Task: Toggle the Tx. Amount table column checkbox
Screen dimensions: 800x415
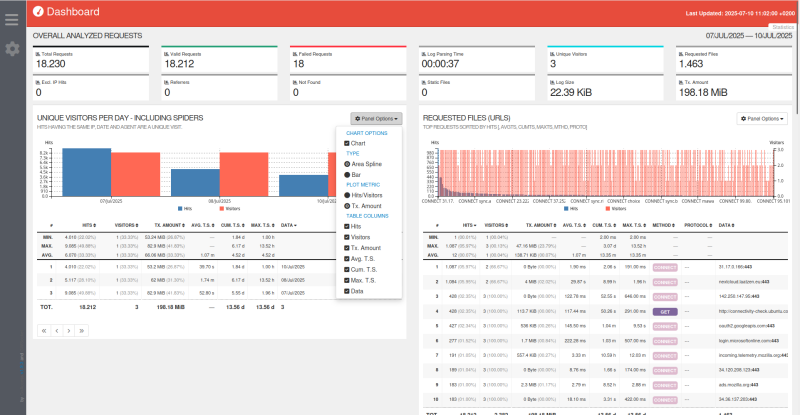Action: click(x=347, y=247)
